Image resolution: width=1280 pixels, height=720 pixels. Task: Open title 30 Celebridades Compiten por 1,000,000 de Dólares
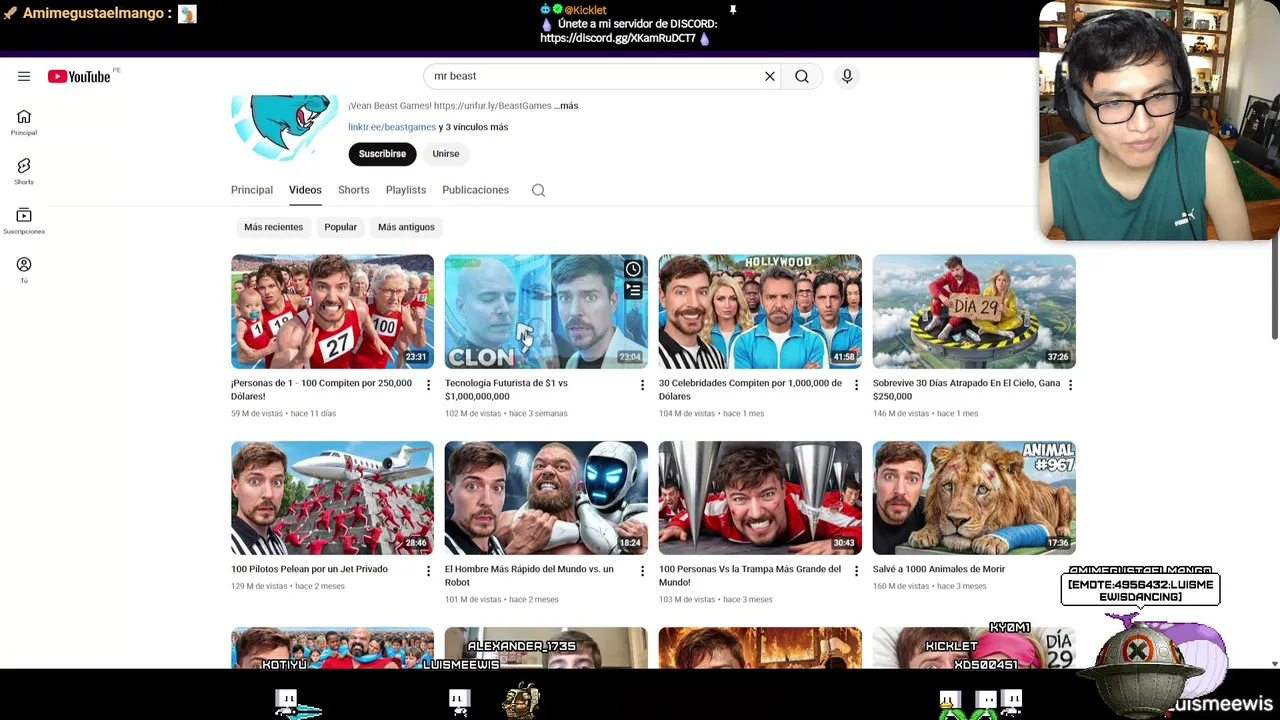750,389
